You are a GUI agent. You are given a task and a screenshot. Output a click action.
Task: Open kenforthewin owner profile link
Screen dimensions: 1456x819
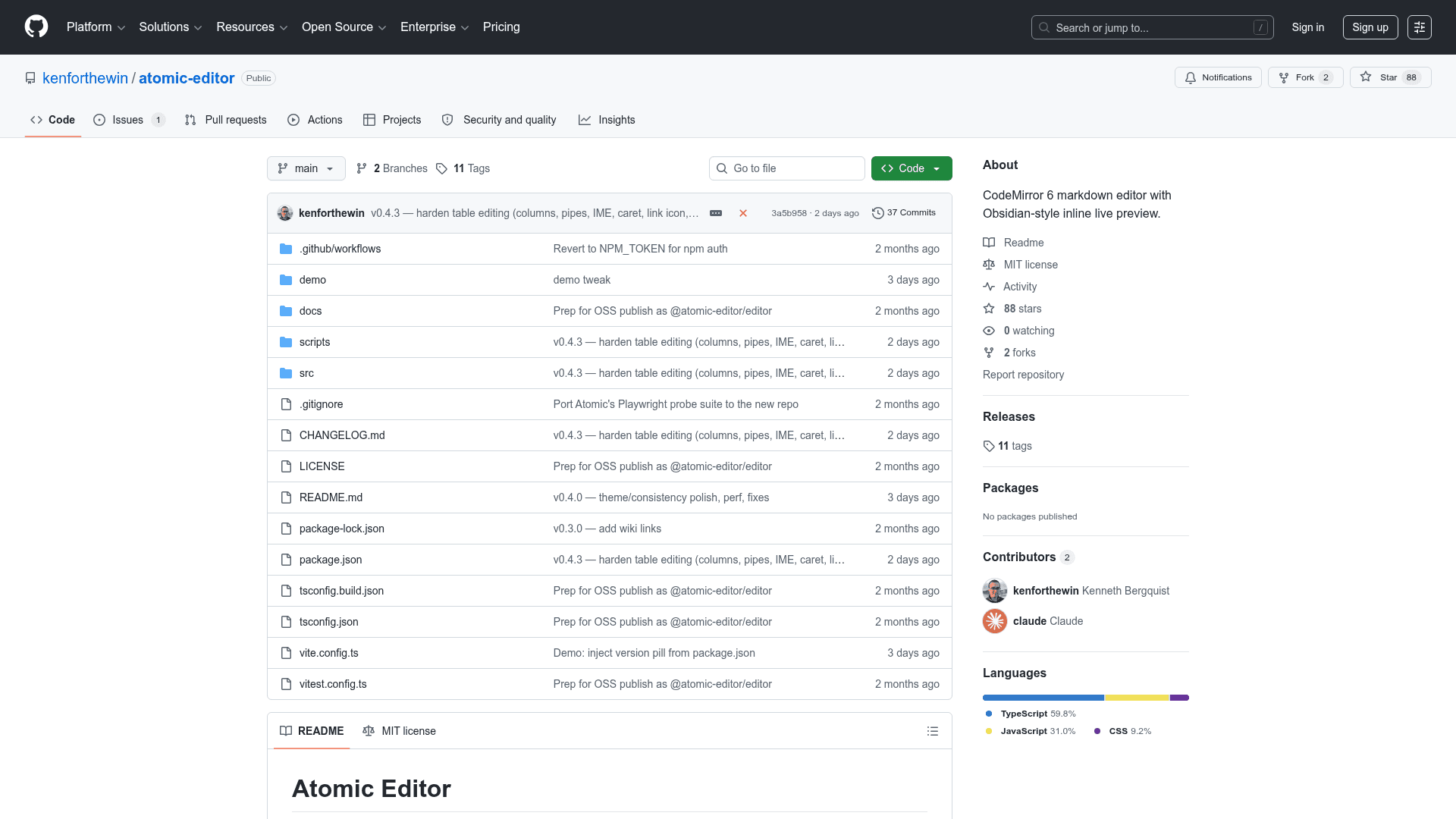(85, 78)
